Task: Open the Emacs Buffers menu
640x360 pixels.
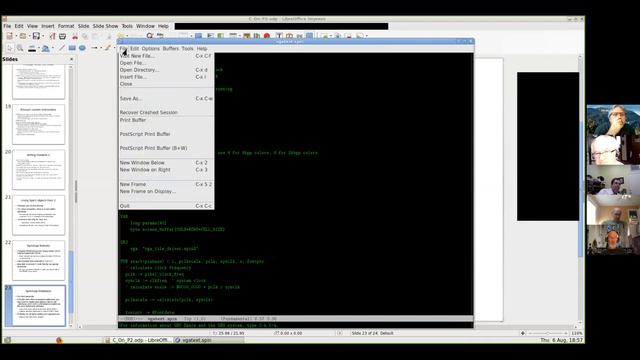Action: 171,49
